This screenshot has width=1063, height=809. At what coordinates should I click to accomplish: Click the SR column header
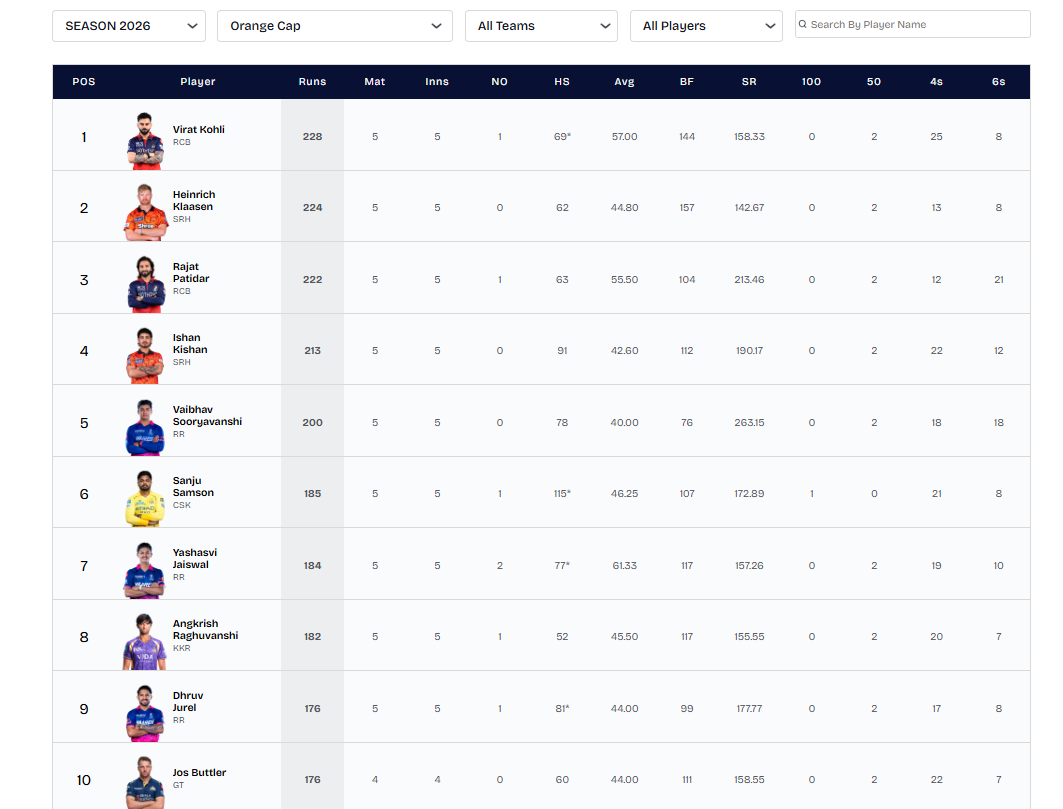pyautogui.click(x=749, y=82)
